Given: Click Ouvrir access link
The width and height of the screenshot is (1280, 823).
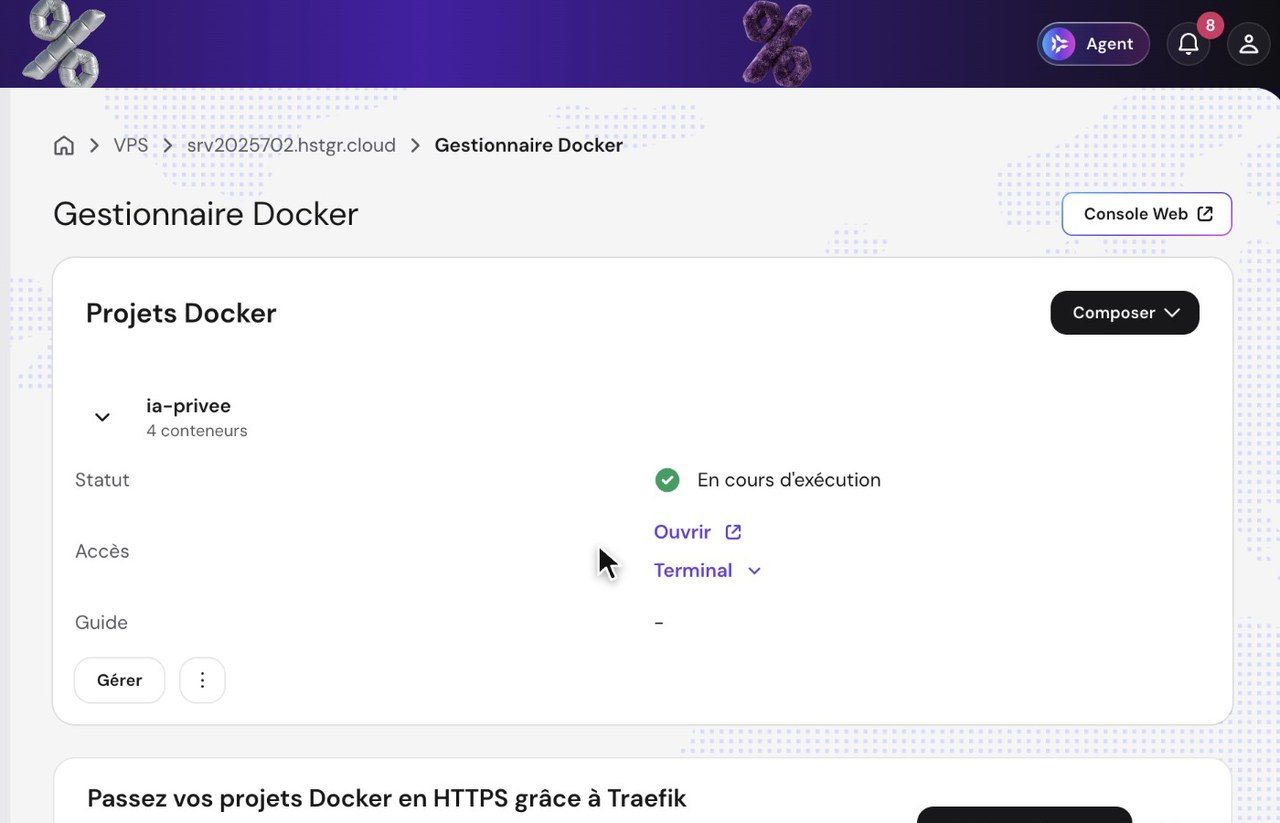Looking at the screenshot, I should pos(682,532).
